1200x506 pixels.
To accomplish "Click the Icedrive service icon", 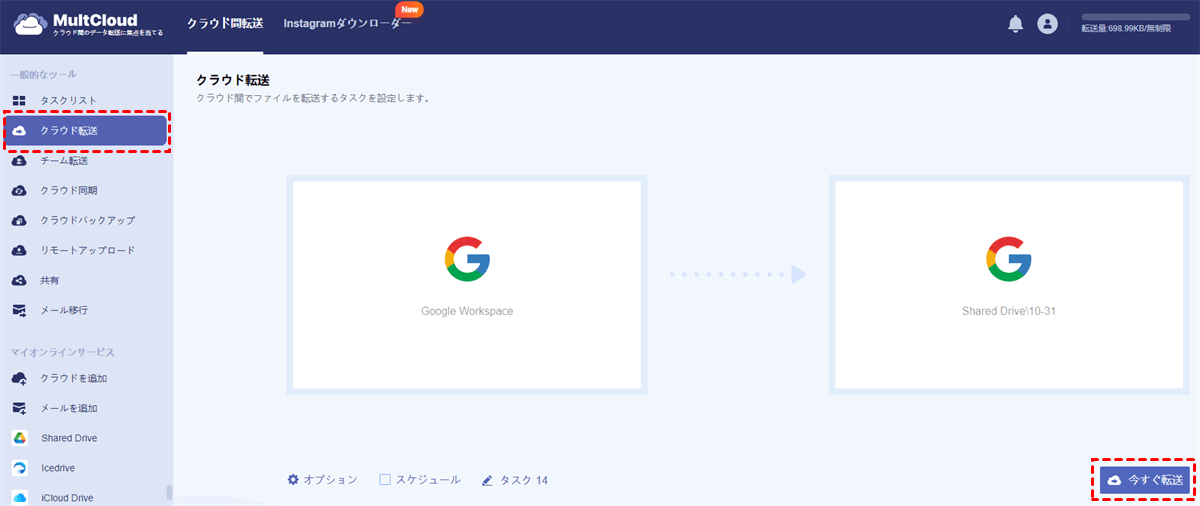I will click(x=19, y=468).
